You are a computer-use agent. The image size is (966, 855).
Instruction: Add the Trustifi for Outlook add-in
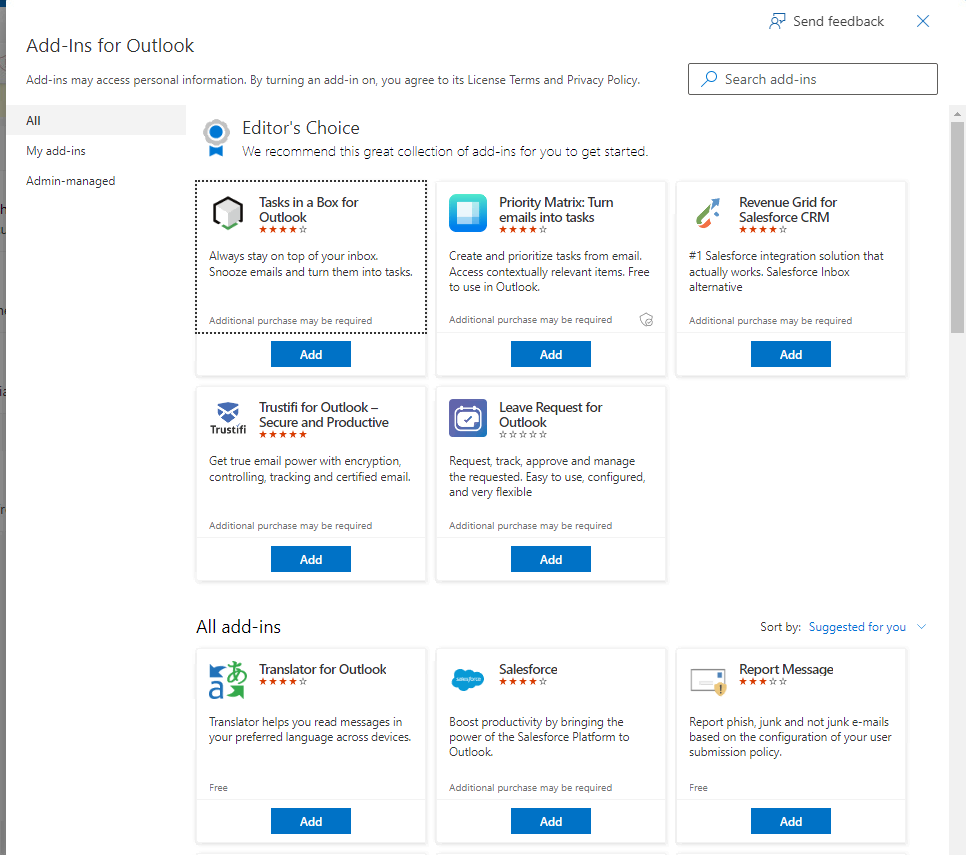coord(311,559)
